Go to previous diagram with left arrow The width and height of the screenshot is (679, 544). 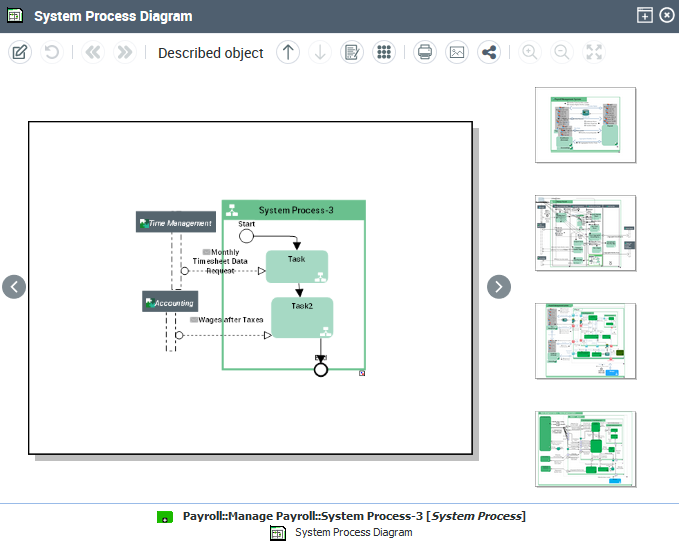point(14,287)
